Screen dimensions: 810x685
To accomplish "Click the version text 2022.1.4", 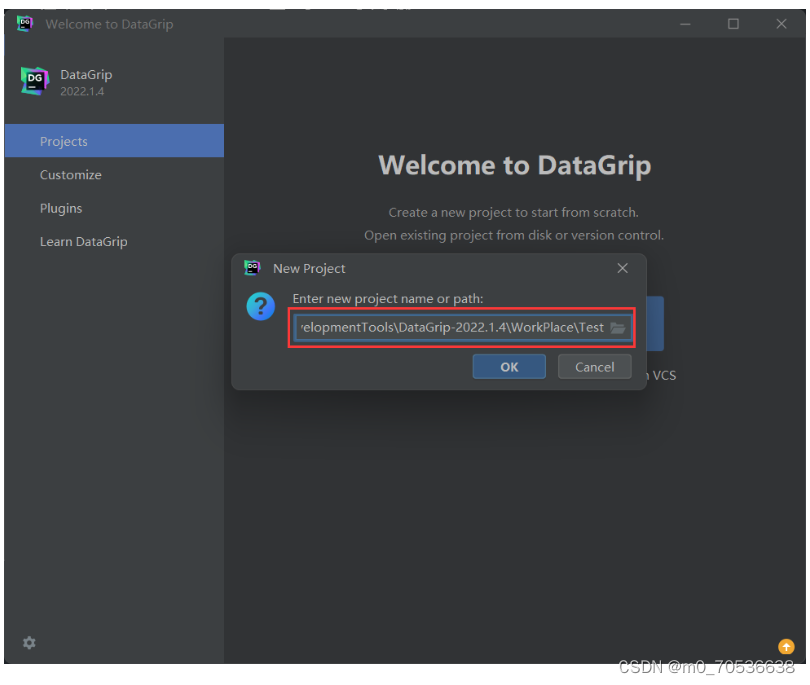I will (x=82, y=91).
